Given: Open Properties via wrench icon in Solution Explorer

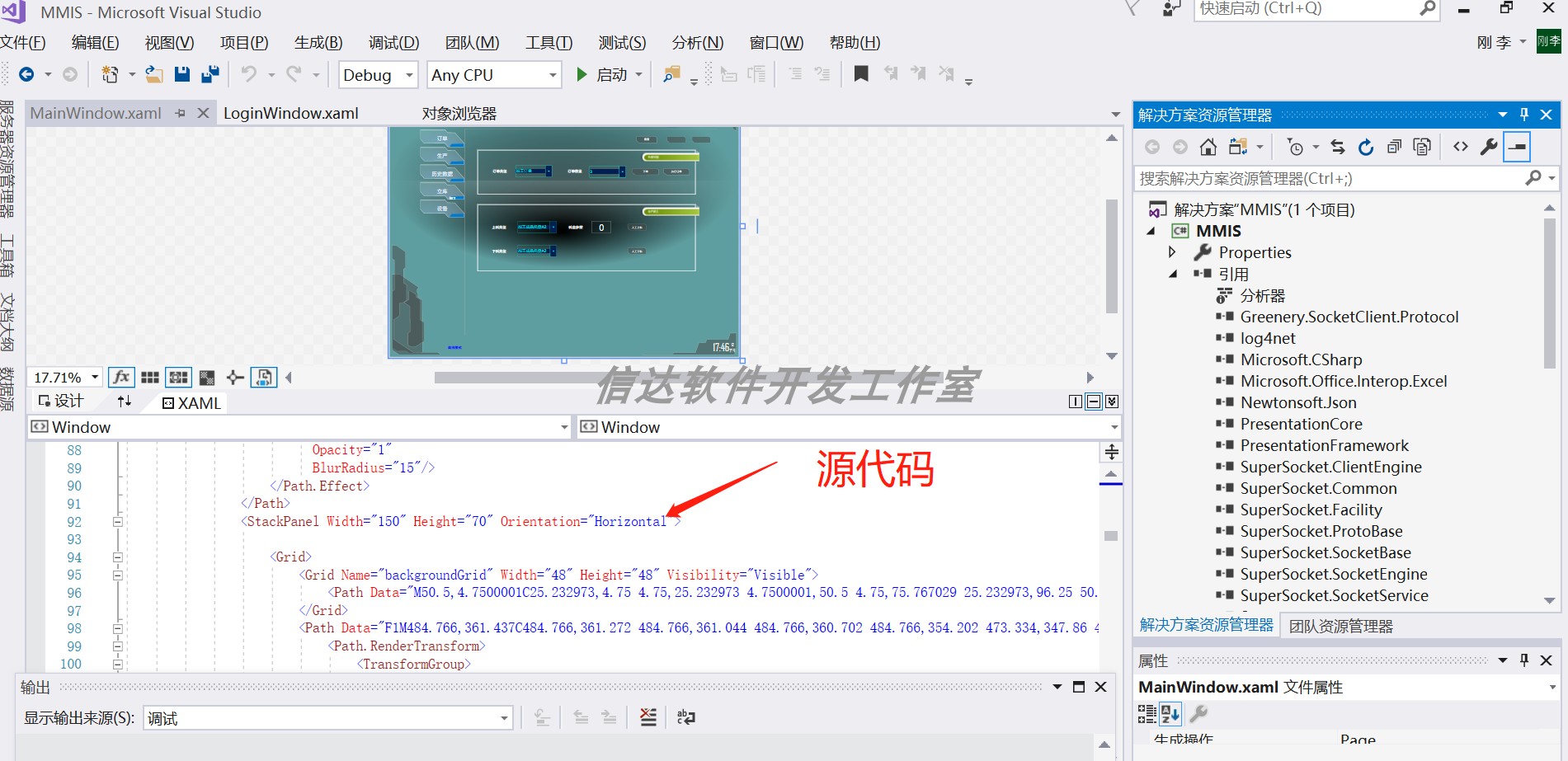Looking at the screenshot, I should point(1489,147).
